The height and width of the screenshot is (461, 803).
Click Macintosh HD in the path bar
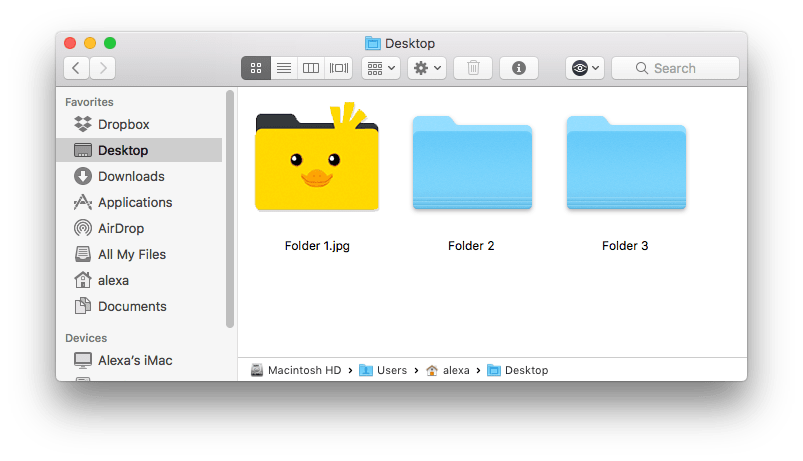coord(297,370)
